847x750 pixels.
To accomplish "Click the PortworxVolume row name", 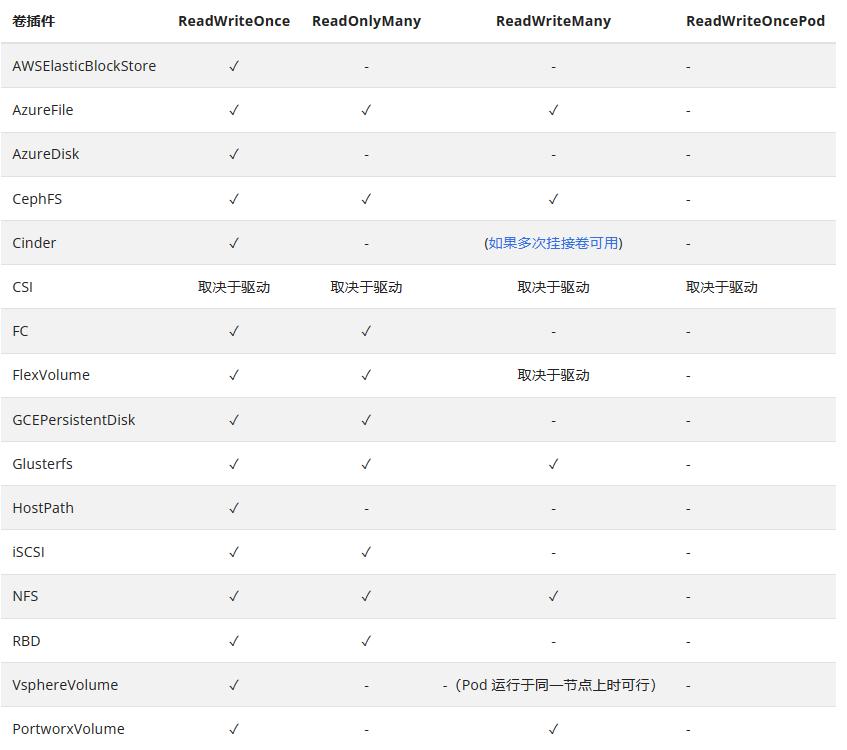I will pyautogui.click(x=69, y=729).
